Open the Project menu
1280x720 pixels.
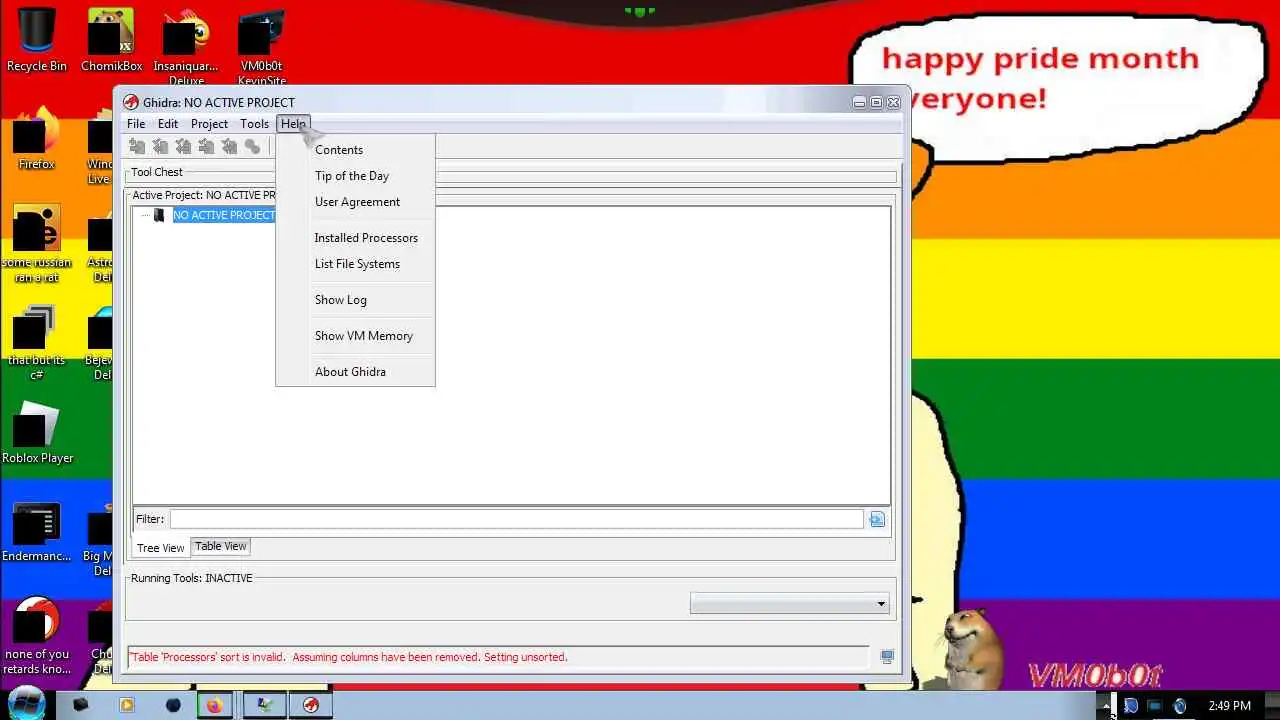click(x=209, y=124)
